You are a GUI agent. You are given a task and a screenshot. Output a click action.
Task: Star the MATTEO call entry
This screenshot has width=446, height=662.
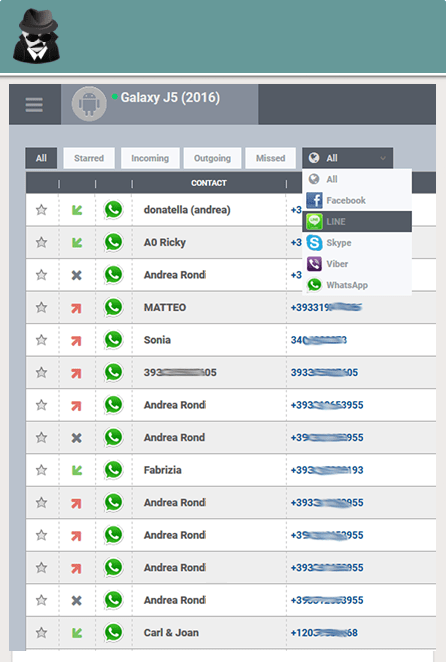point(41,307)
